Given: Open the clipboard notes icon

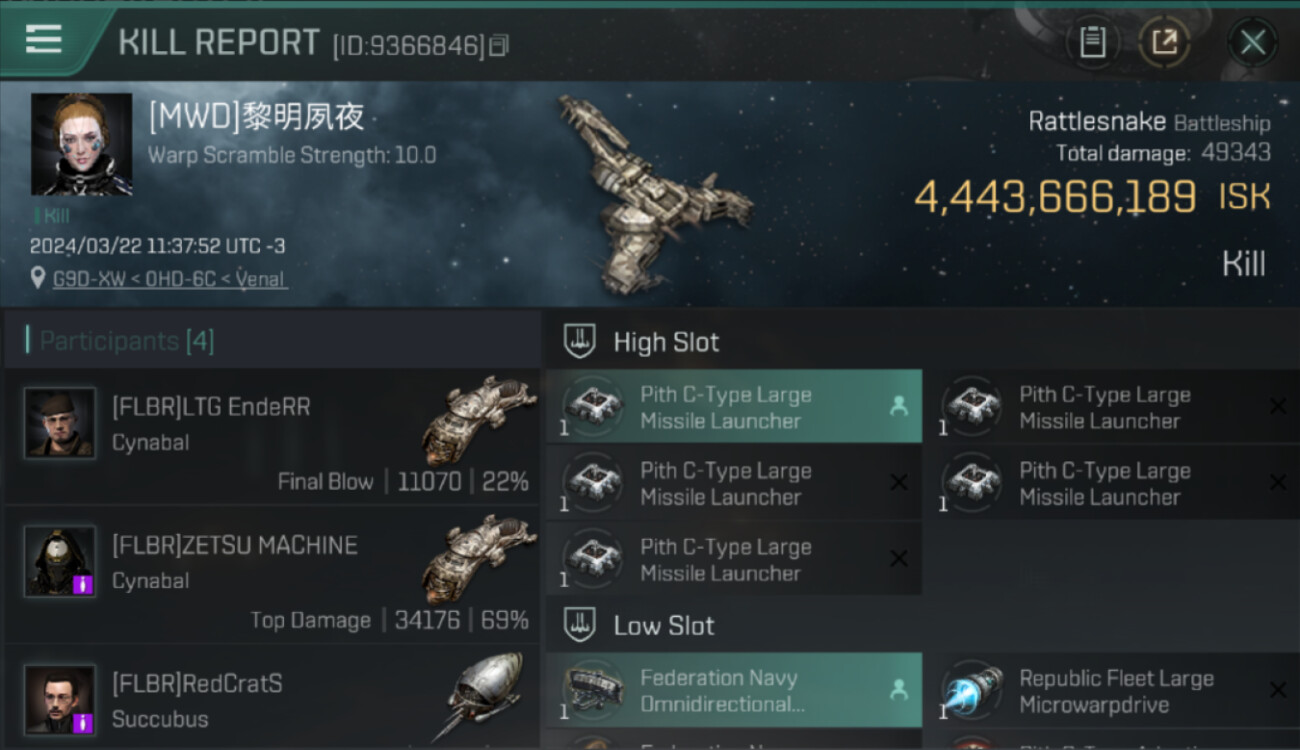Looking at the screenshot, I should 1092,42.
